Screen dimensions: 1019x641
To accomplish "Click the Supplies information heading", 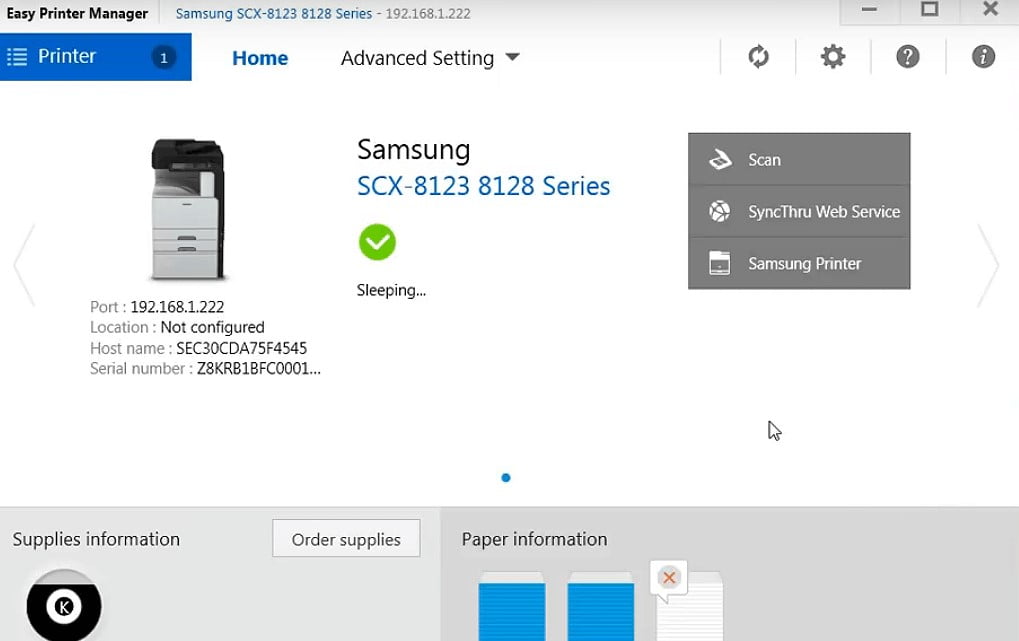I will click(x=96, y=539).
